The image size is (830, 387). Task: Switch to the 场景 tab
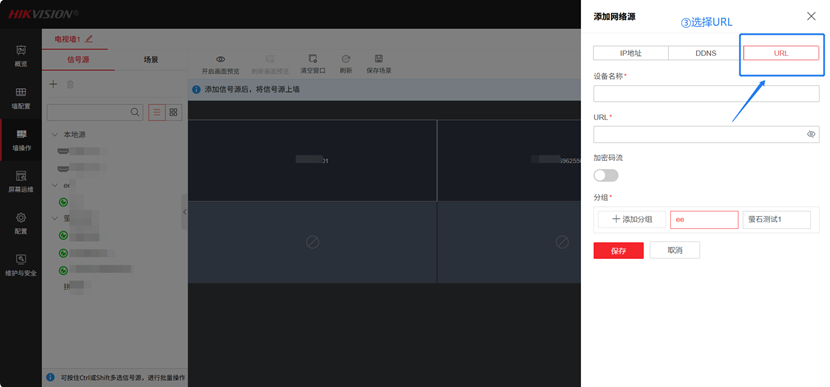151,60
